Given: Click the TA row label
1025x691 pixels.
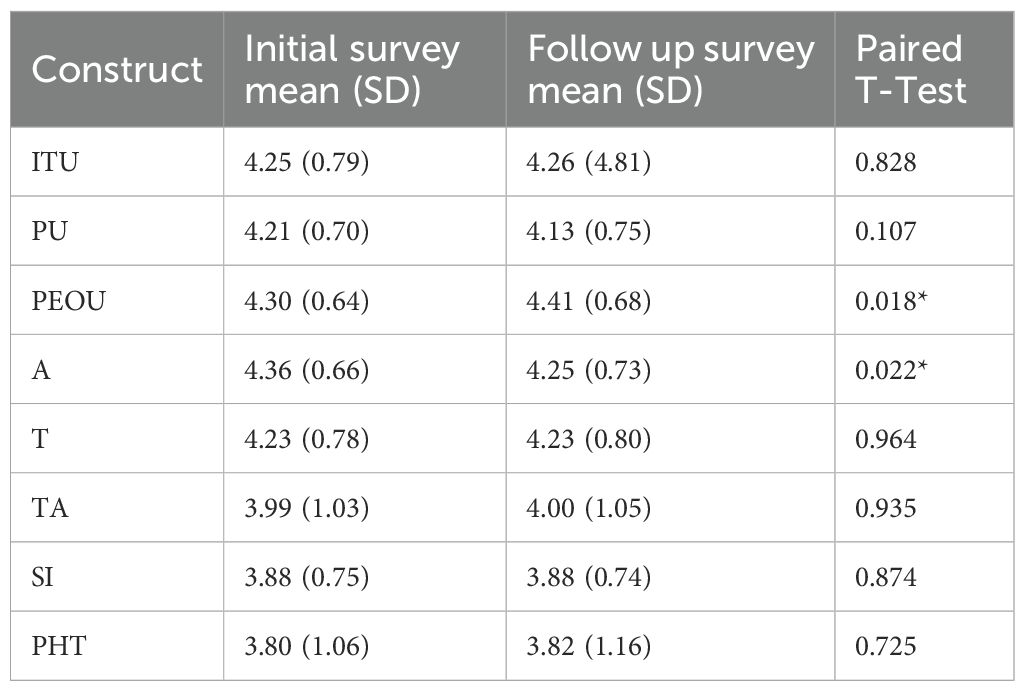Looking at the screenshot, I should coord(50,508).
